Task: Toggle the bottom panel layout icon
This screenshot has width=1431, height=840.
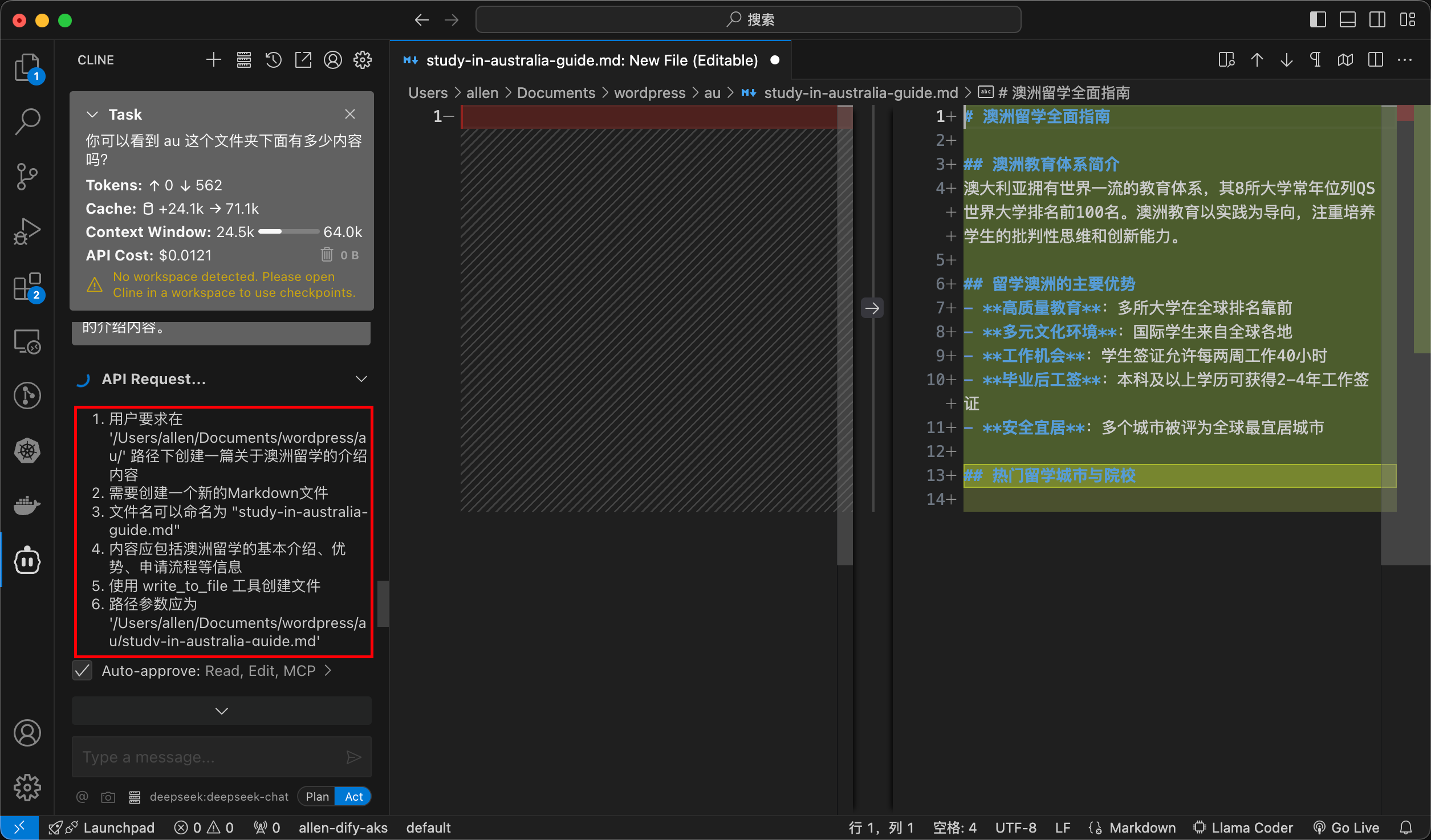Action: pyautogui.click(x=1348, y=19)
